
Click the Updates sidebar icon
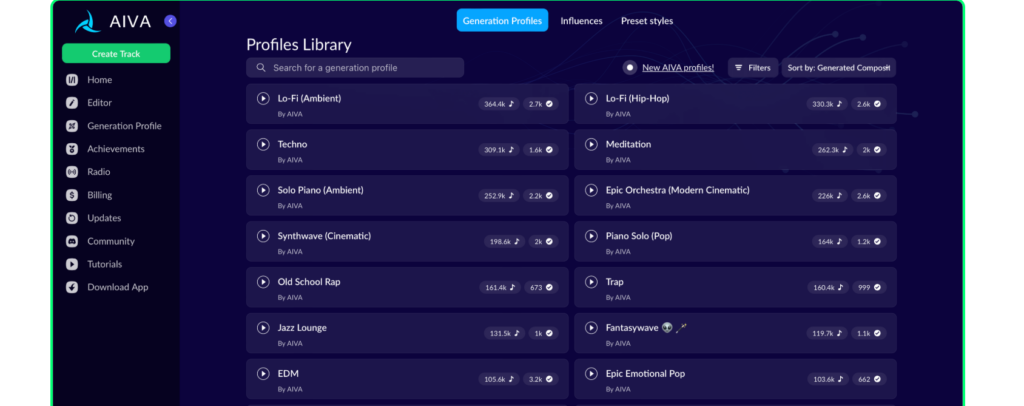pos(72,218)
